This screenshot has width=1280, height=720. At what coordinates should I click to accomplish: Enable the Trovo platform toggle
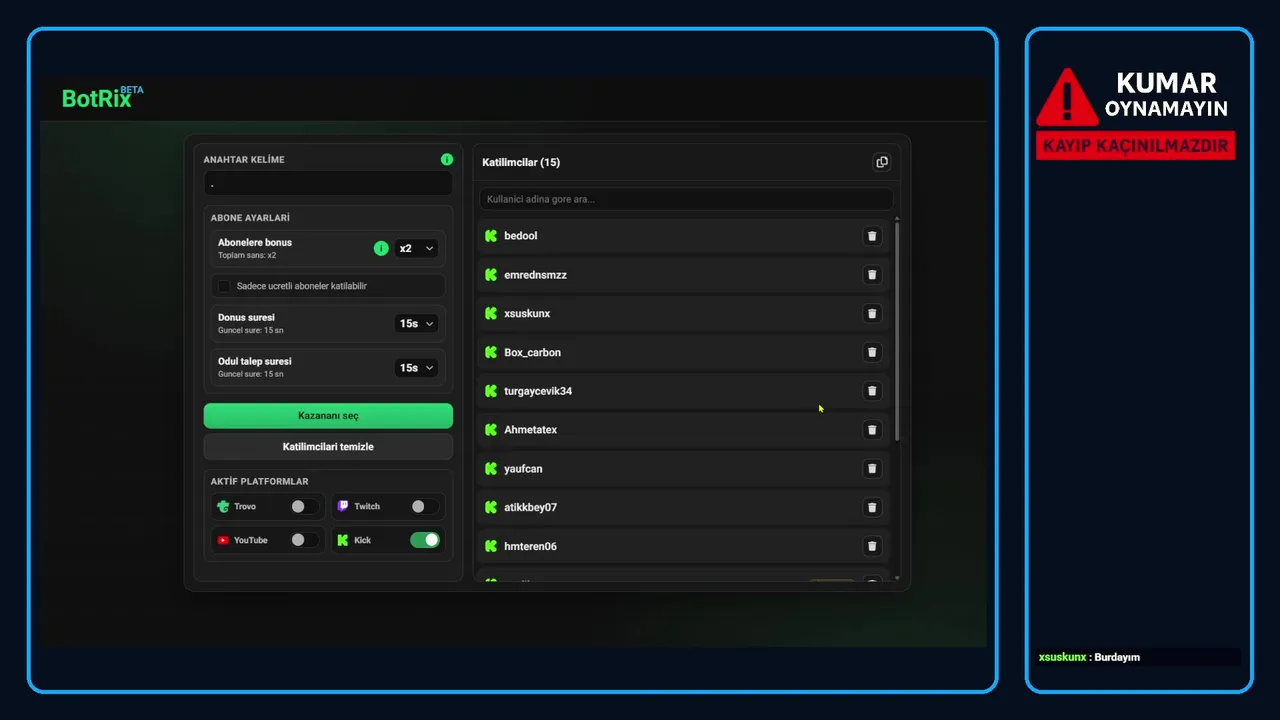click(305, 507)
